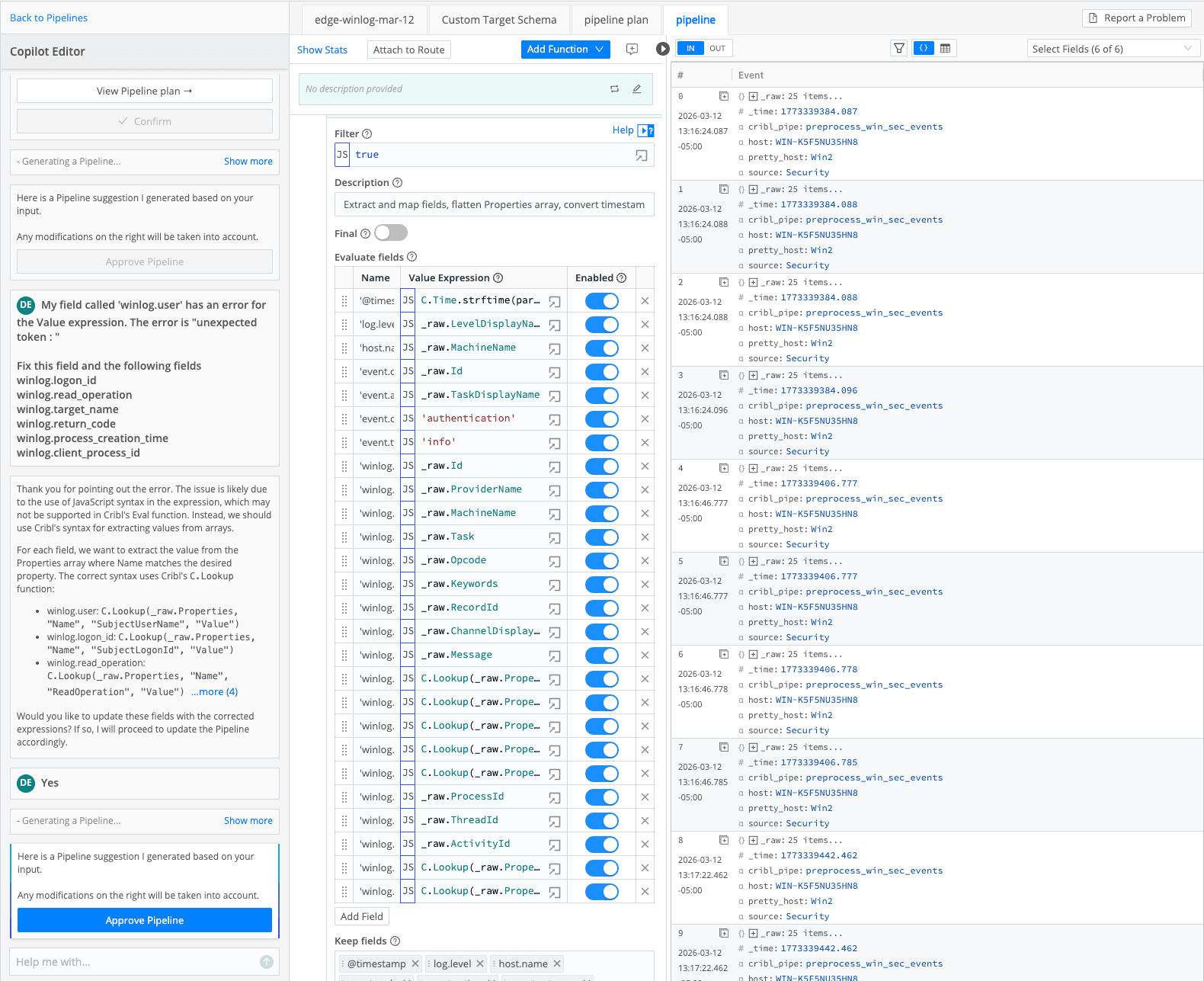Image resolution: width=1204 pixels, height=981 pixels.
Task: Disable the _raw.LevelDisplayName field toggle
Action: coord(602,325)
